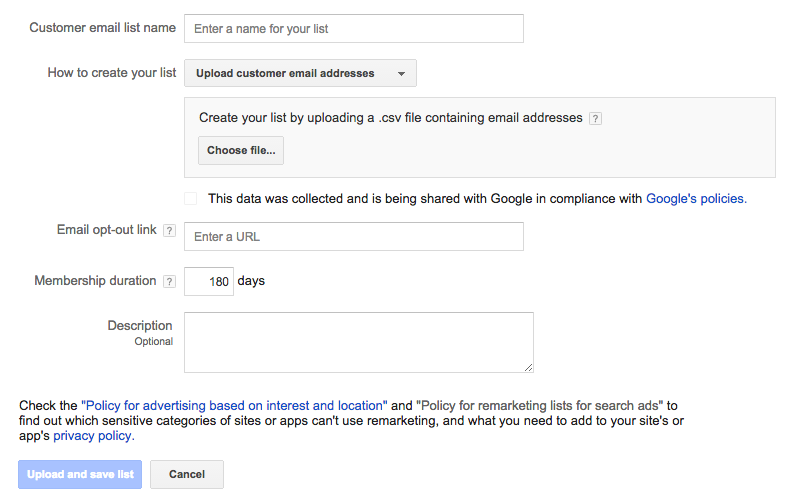796x498 pixels.
Task: Cancel the customer email list creation
Action: (x=187, y=474)
